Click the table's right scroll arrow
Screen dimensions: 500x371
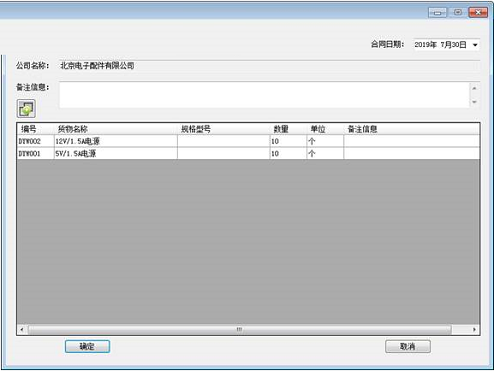pos(474,330)
